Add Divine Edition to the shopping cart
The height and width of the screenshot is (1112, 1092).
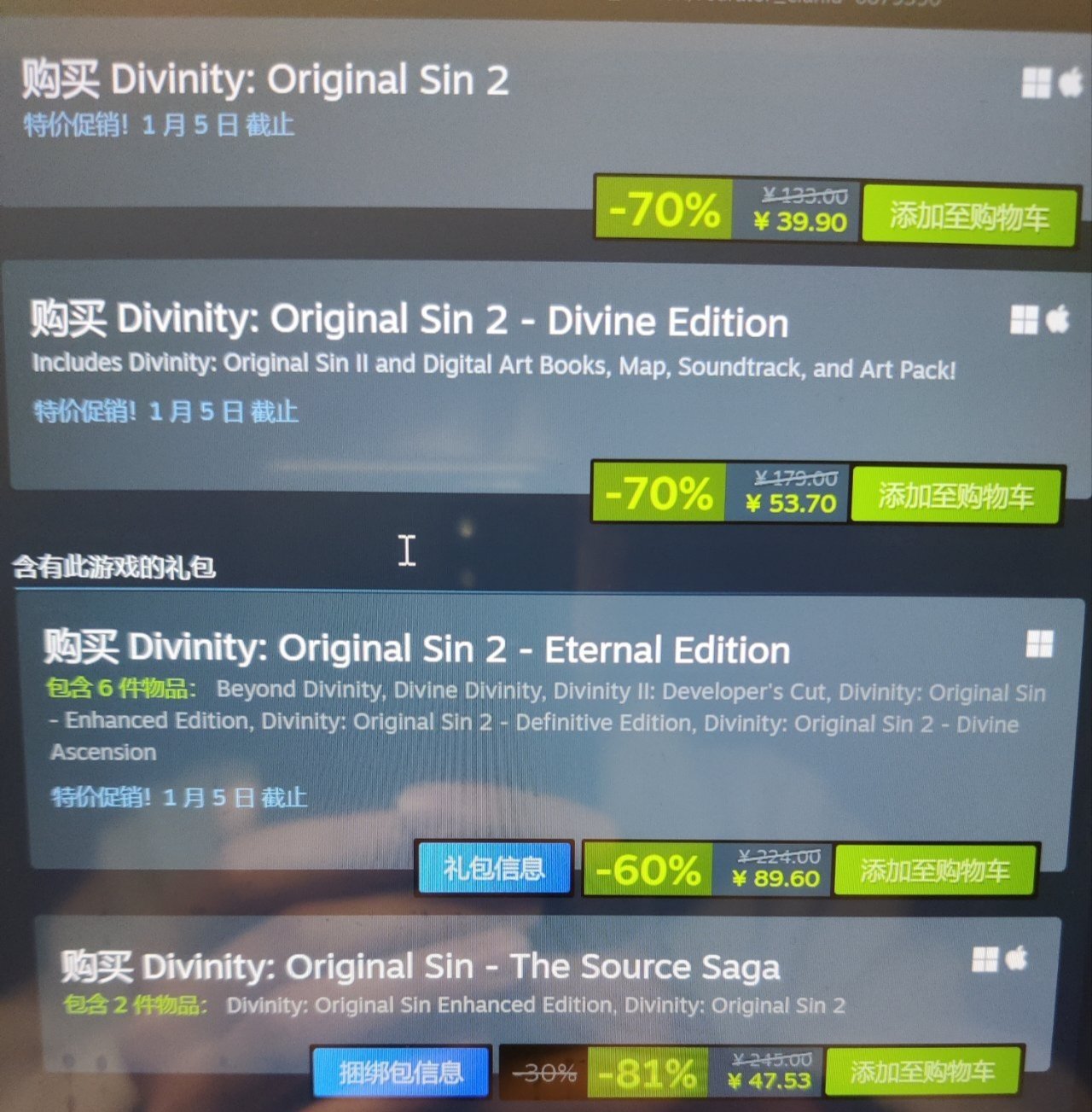point(956,495)
